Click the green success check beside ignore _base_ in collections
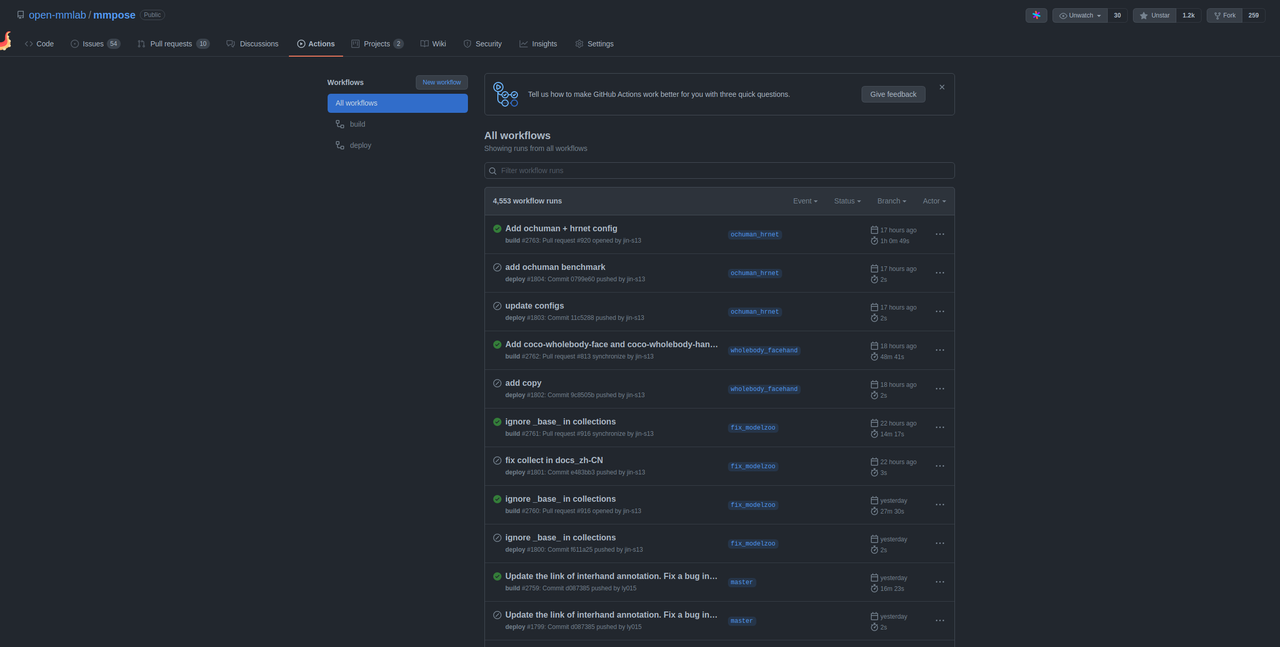The height and width of the screenshot is (647, 1280). (x=497, y=421)
